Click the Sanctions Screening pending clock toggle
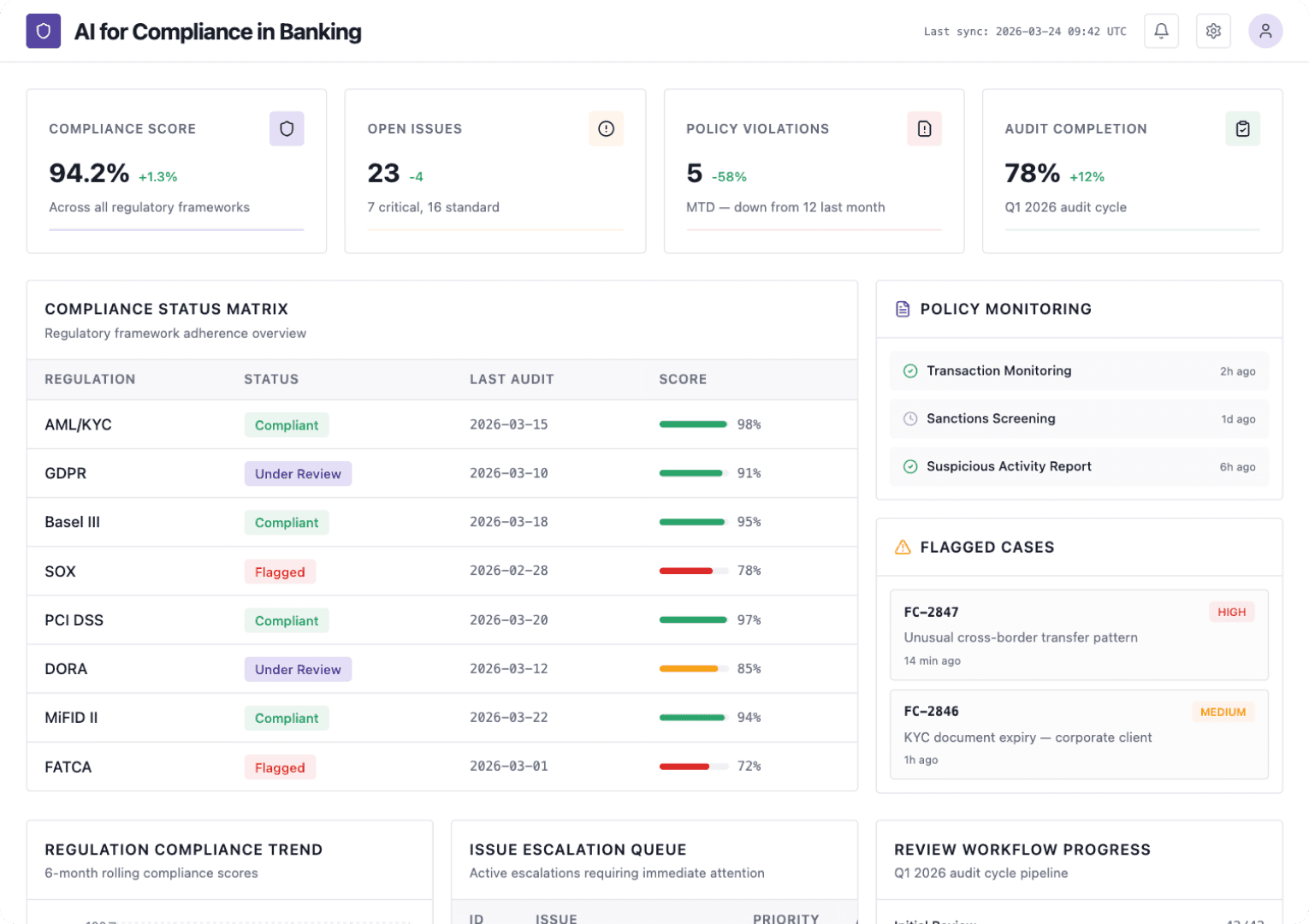Image resolution: width=1309 pixels, height=924 pixels. point(909,418)
